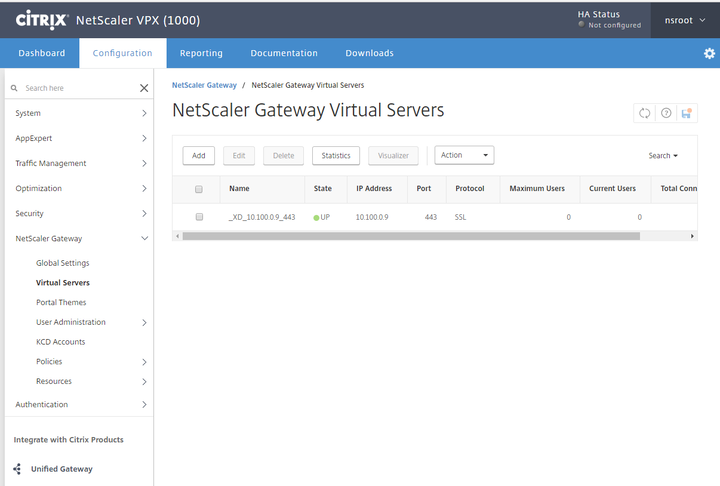Open the Action dropdown

(x=464, y=155)
